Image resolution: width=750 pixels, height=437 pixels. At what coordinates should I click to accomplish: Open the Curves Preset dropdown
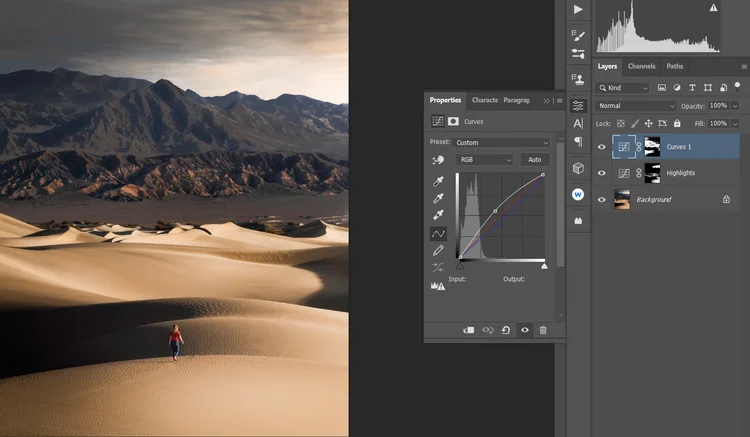(502, 143)
